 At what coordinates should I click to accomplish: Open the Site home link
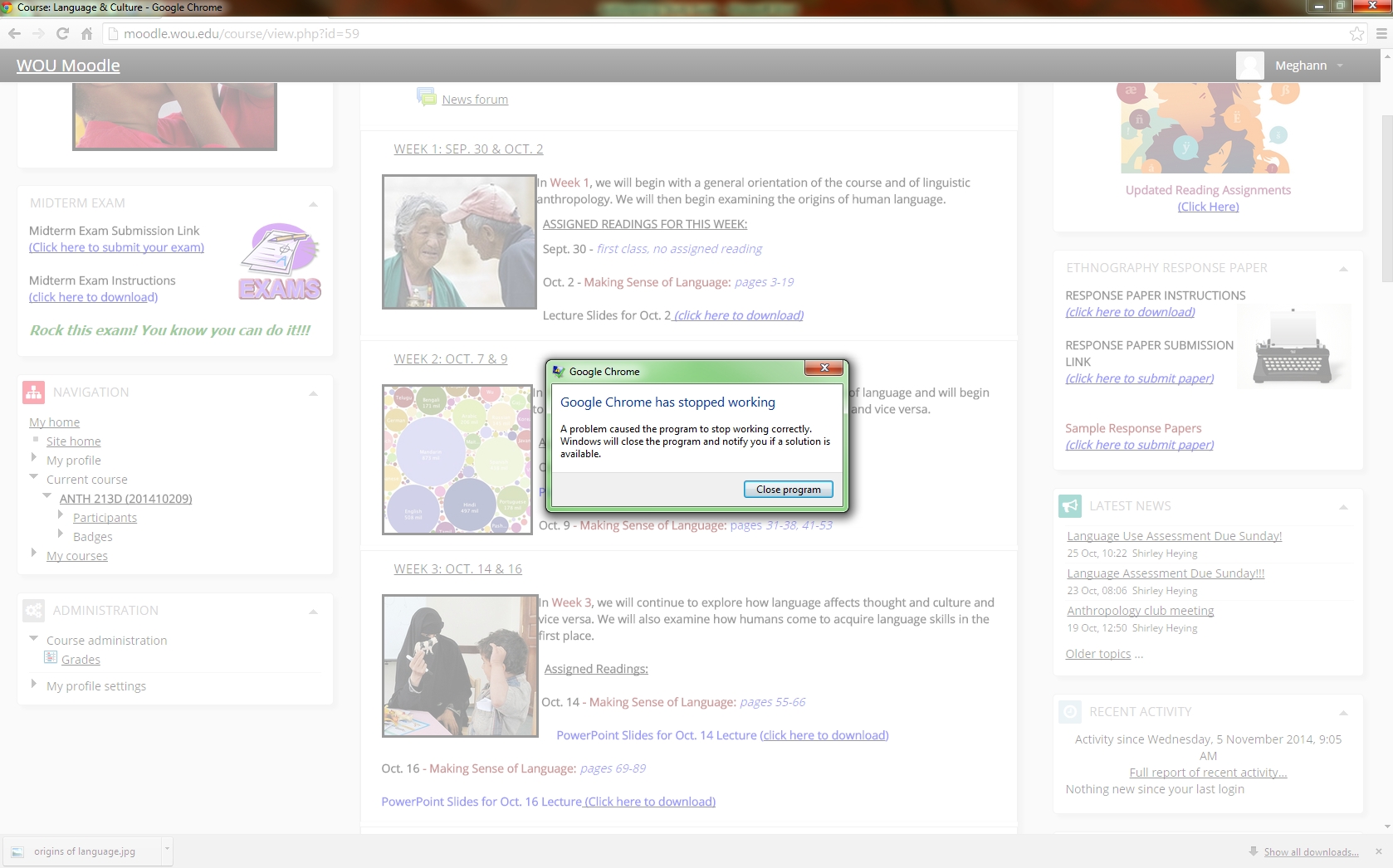(x=74, y=441)
